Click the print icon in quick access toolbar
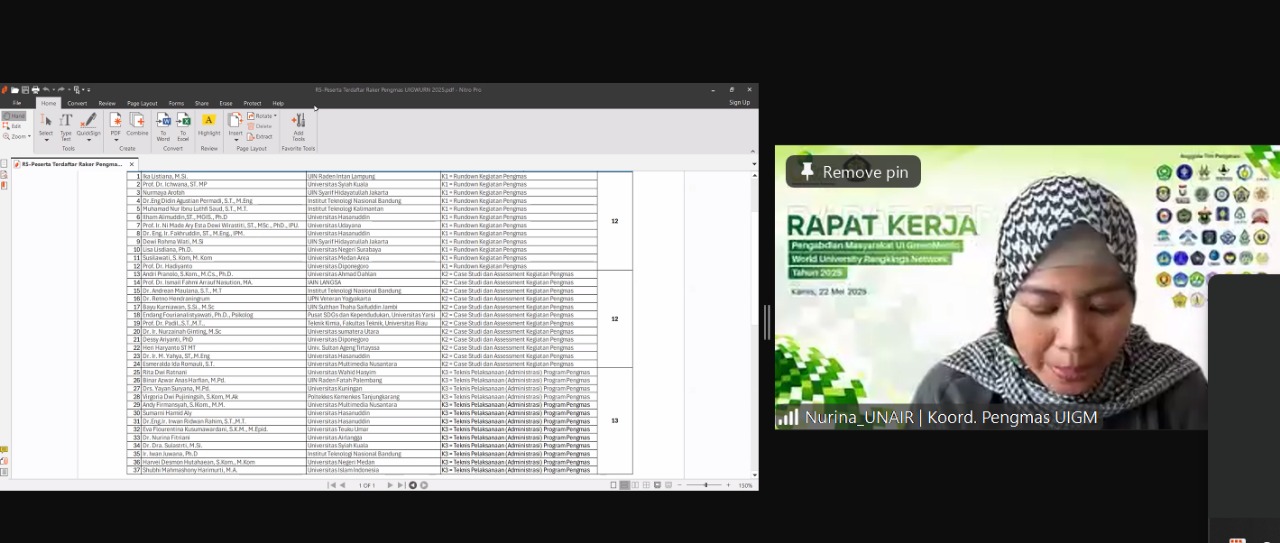The image size is (1280, 543). point(35,90)
